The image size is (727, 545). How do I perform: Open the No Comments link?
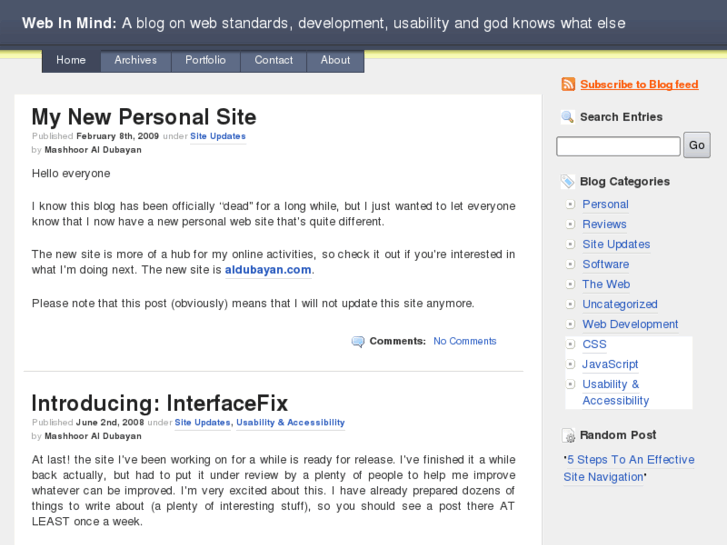[465, 342]
